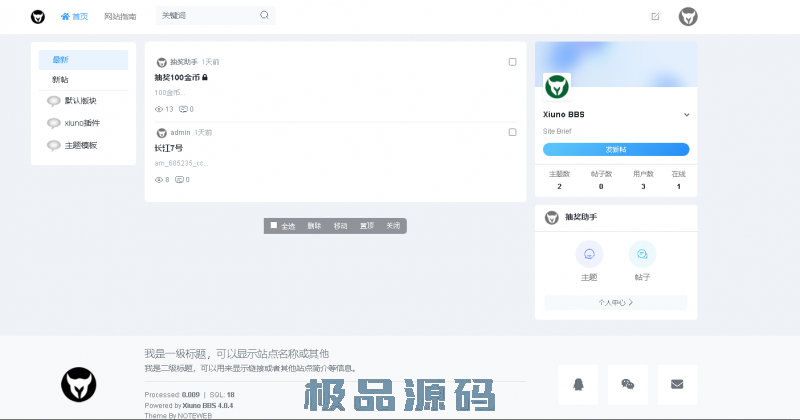Open the 个人中心 link
The image size is (800, 420).
click(x=616, y=303)
